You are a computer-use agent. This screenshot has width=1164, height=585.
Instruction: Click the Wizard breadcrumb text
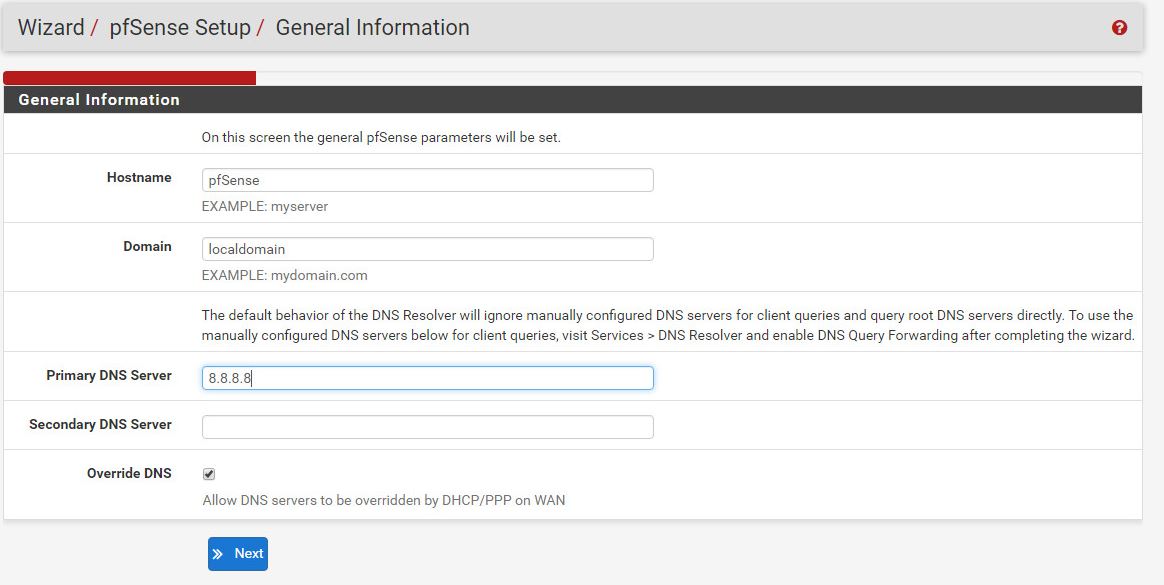[50, 27]
